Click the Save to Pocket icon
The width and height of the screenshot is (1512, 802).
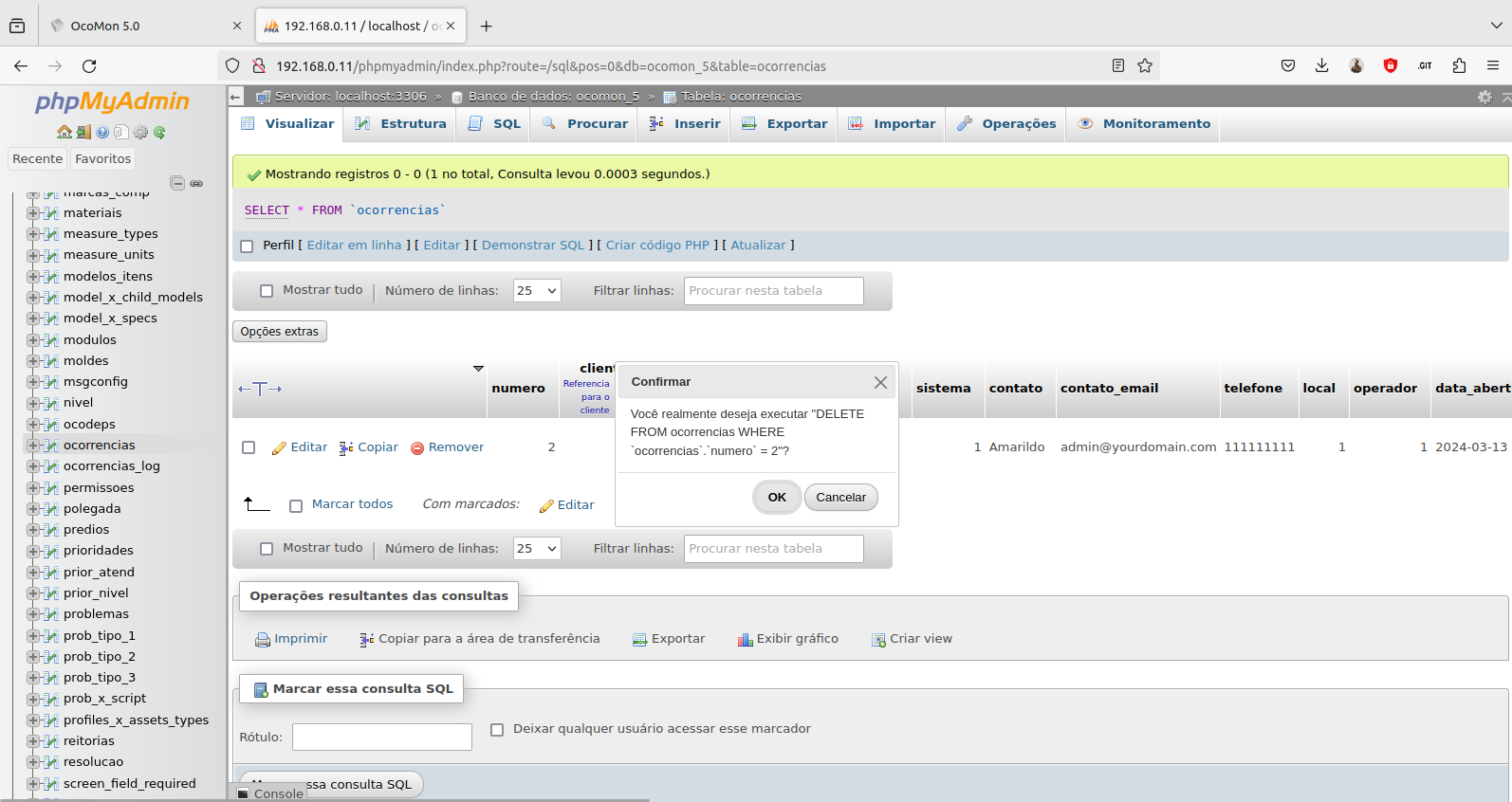click(x=1287, y=65)
